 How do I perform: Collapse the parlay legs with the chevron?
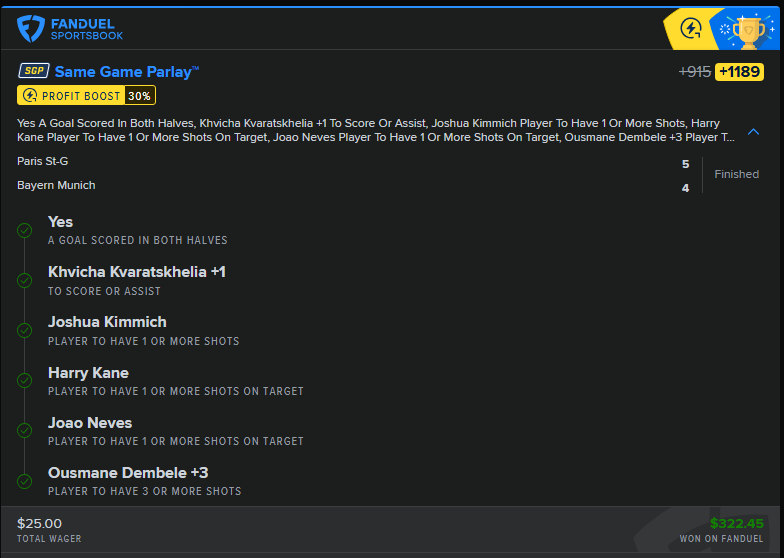pyautogui.click(x=753, y=132)
